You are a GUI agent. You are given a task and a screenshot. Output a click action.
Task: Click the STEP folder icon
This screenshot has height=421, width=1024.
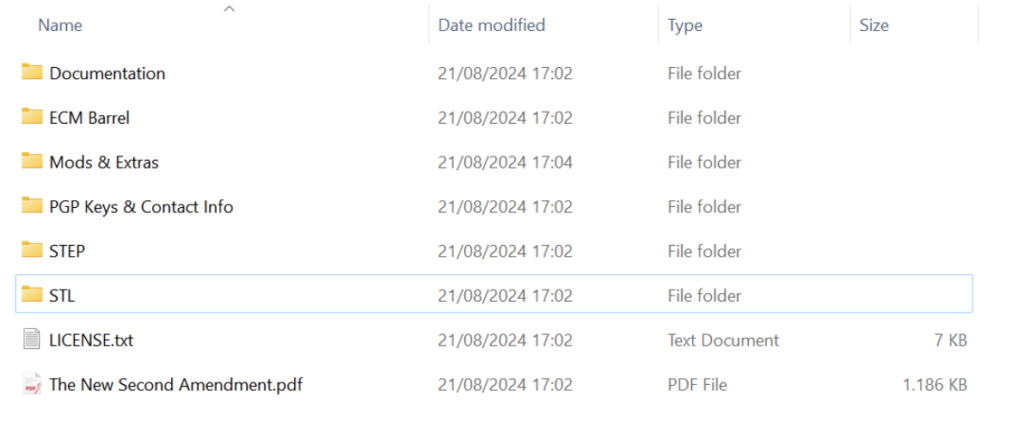[32, 250]
